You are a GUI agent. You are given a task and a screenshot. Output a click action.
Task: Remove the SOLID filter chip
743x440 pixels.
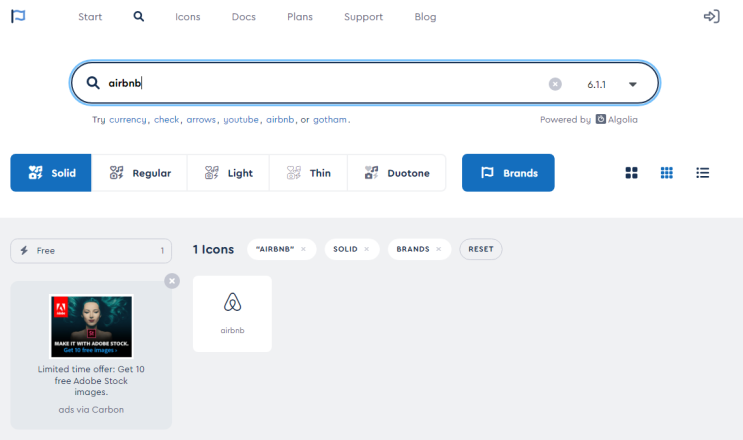(x=366, y=249)
